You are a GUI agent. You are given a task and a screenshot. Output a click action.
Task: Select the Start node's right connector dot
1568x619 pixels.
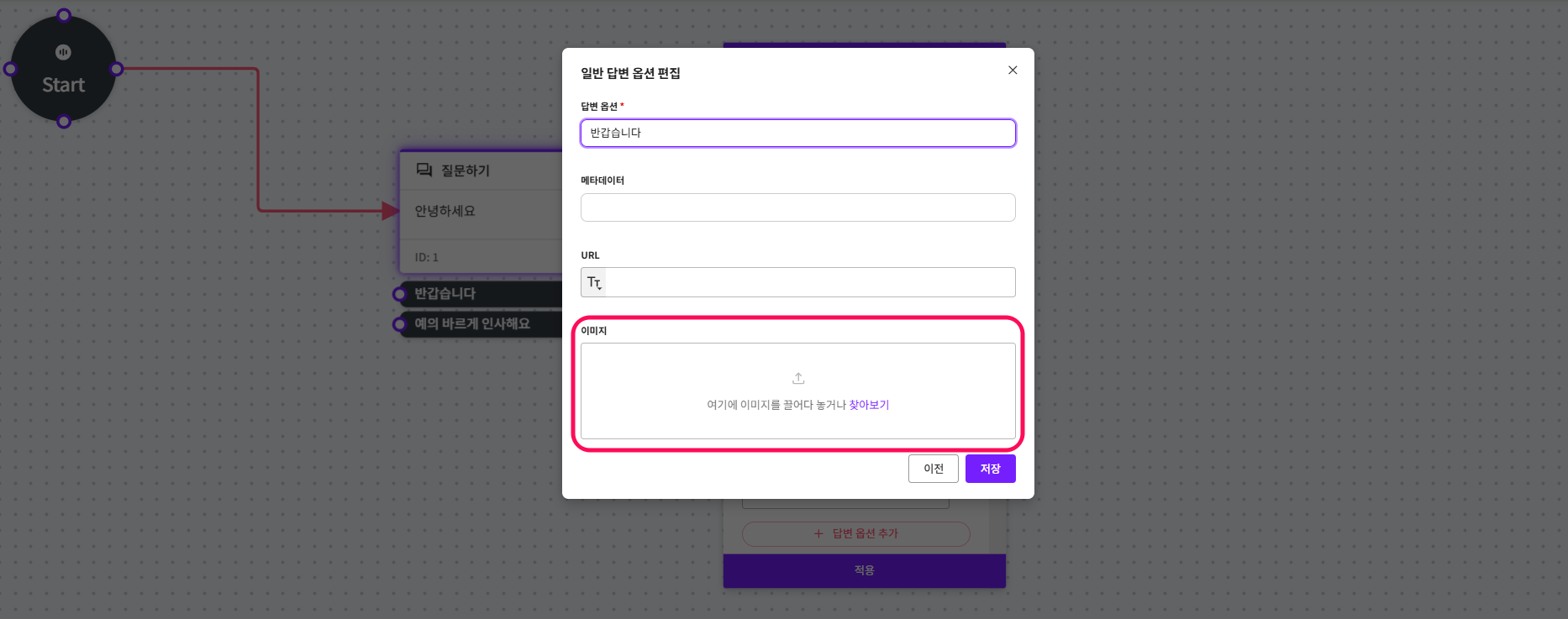[x=117, y=69]
